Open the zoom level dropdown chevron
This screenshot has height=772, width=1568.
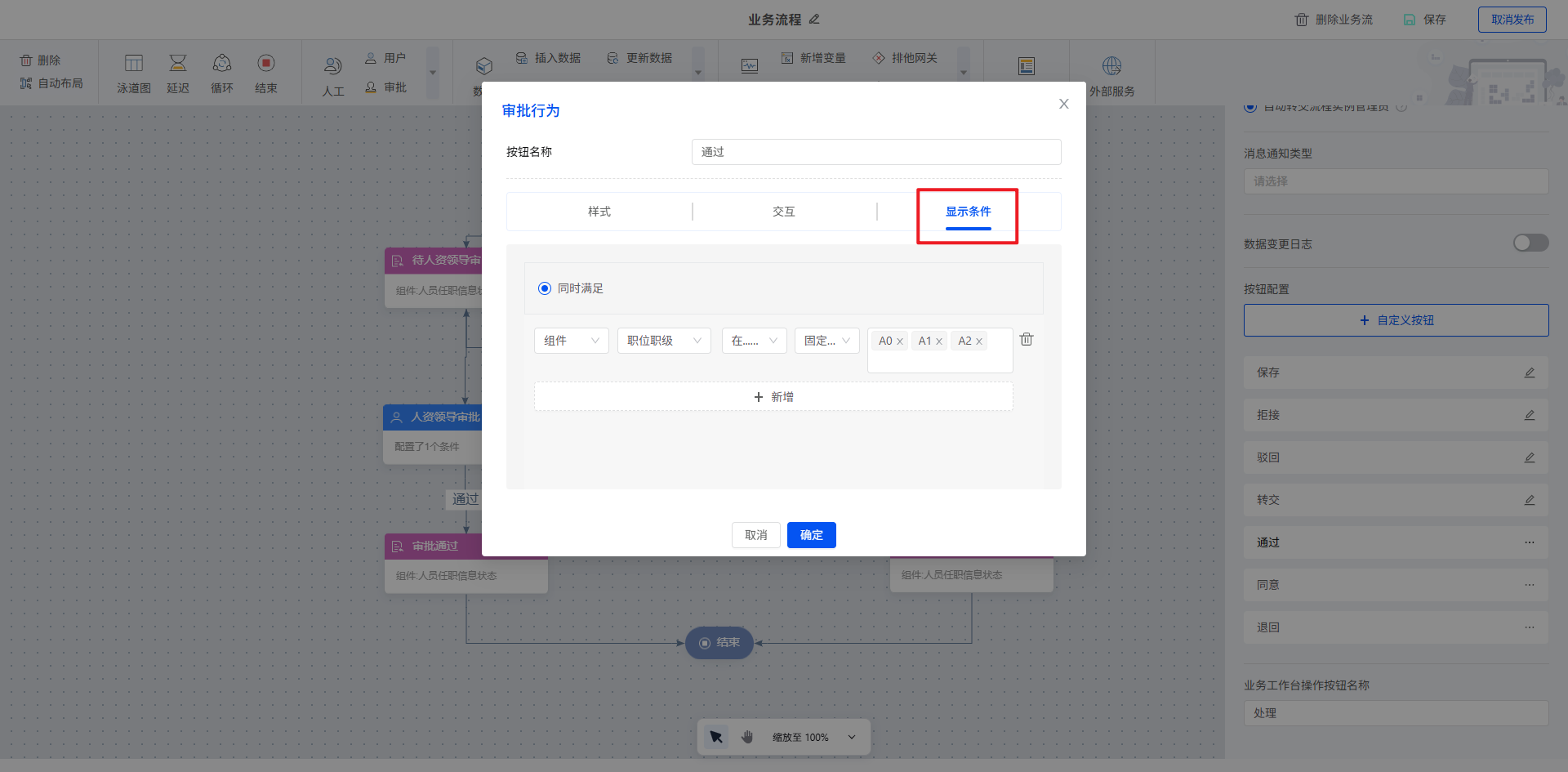[852, 737]
